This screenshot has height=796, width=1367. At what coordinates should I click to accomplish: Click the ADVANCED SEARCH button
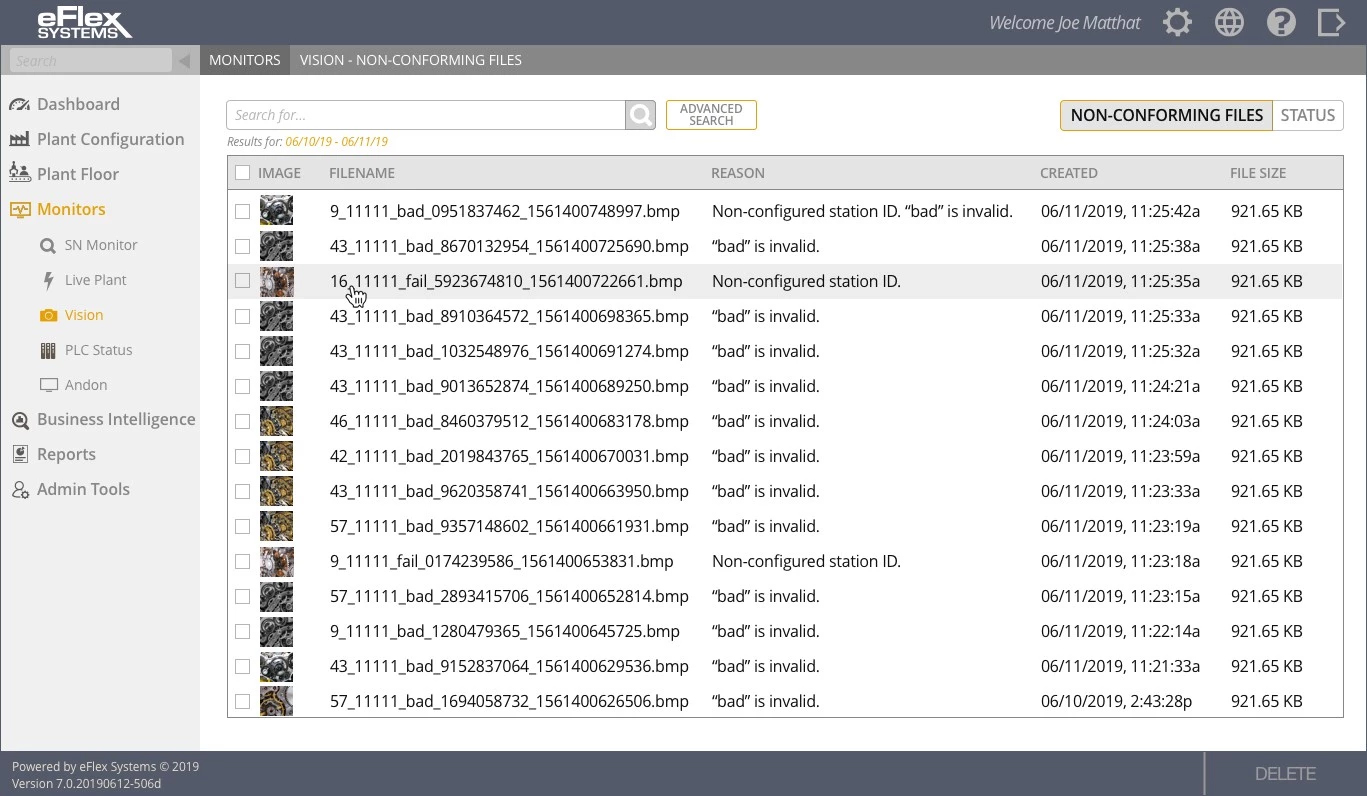click(711, 115)
